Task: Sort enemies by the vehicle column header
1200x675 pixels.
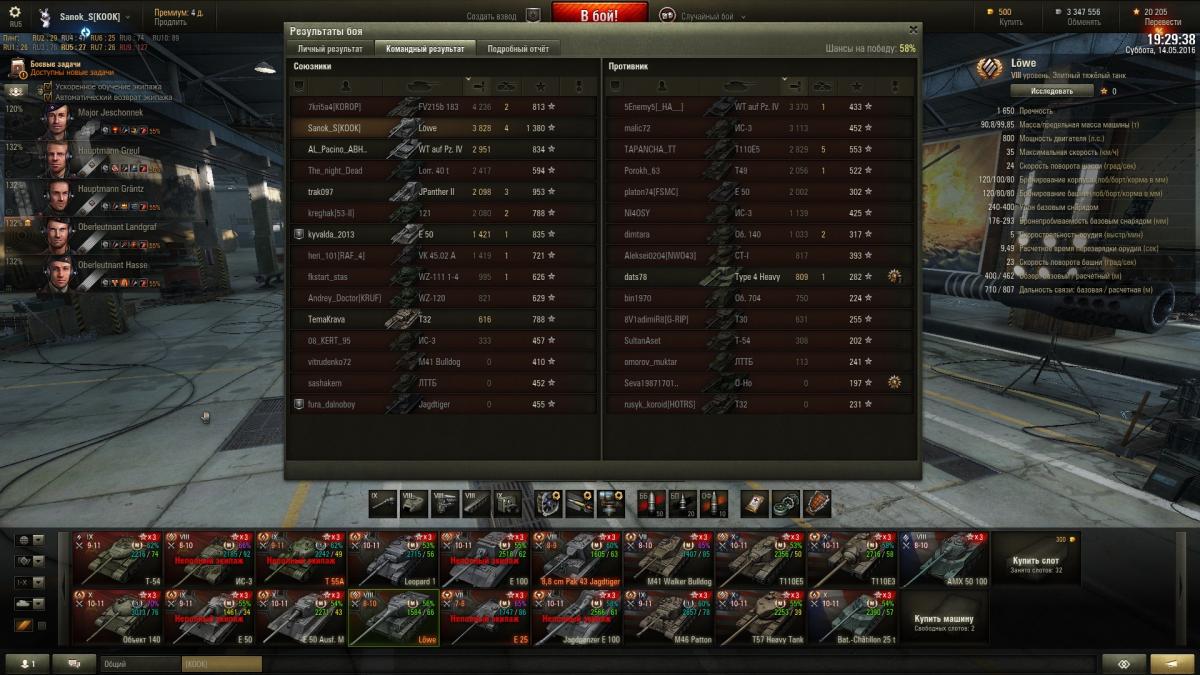Action: pos(742,87)
